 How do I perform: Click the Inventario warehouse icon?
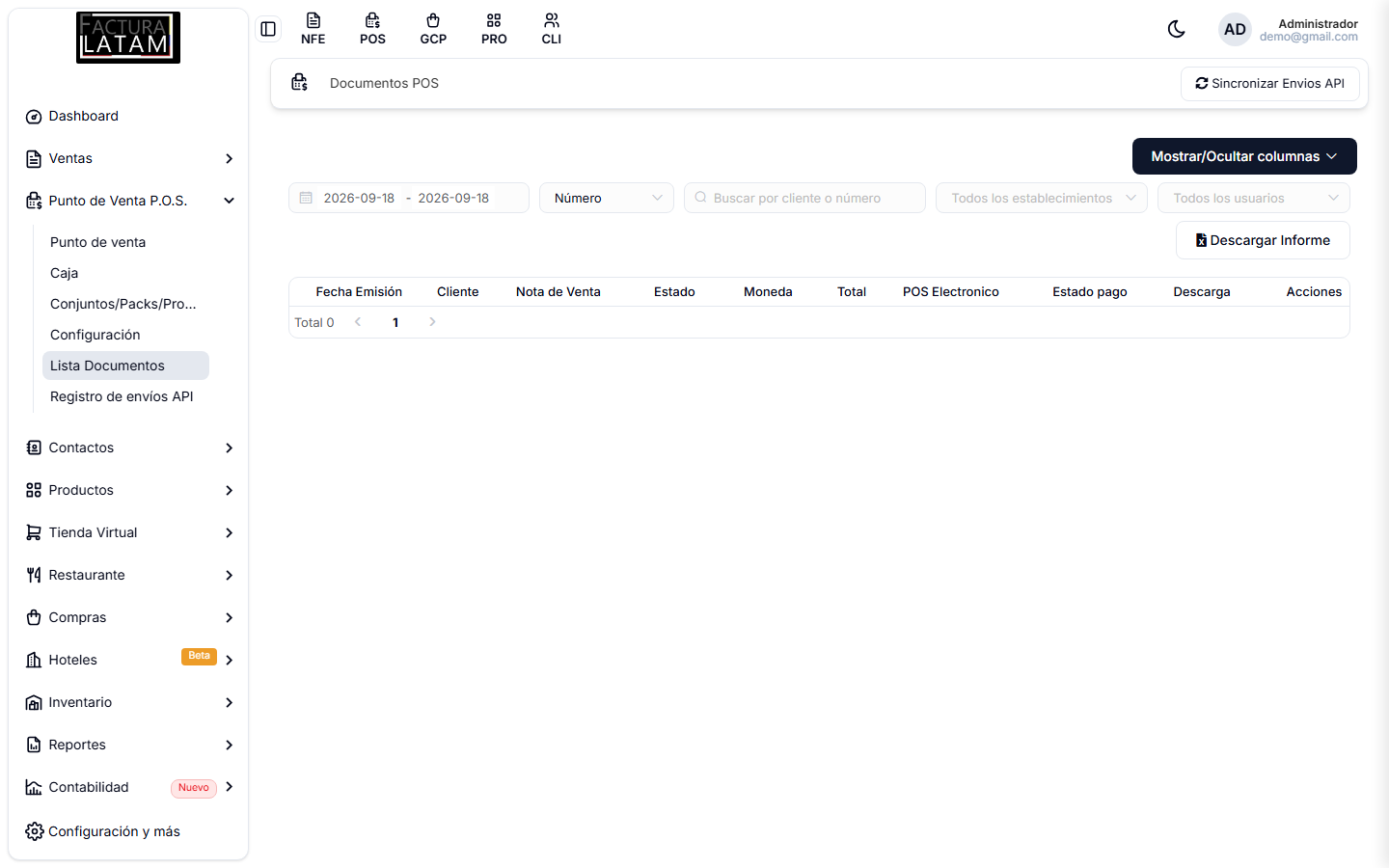pyautogui.click(x=34, y=702)
